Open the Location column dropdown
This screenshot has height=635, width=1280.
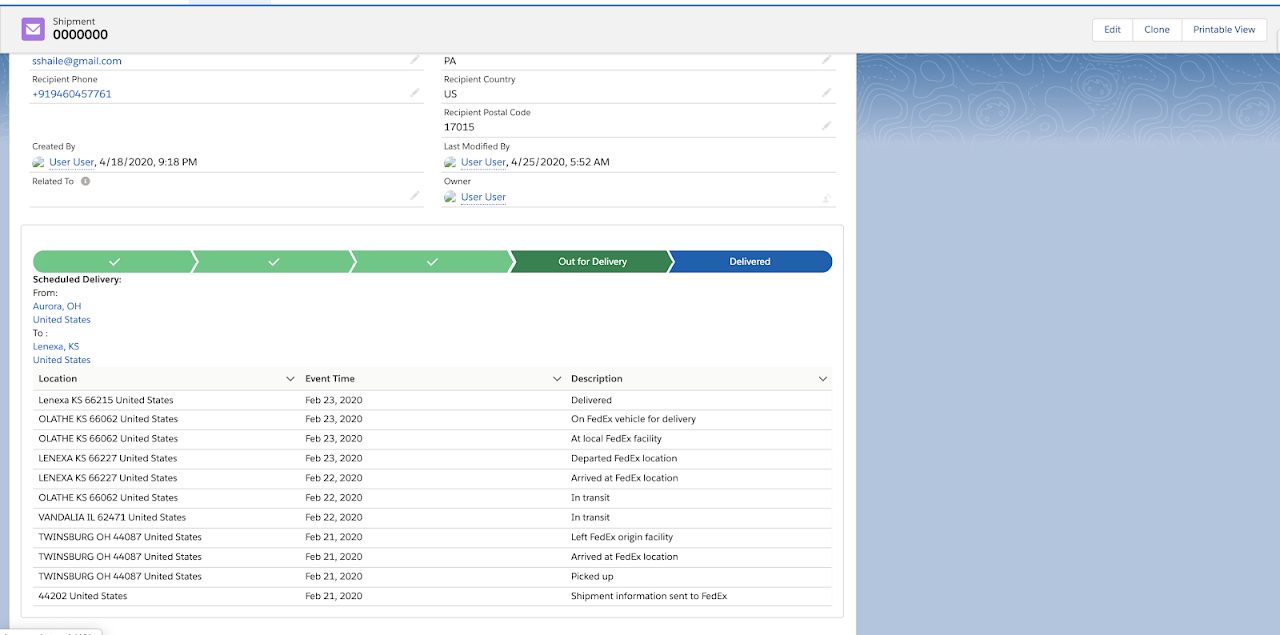coord(291,378)
